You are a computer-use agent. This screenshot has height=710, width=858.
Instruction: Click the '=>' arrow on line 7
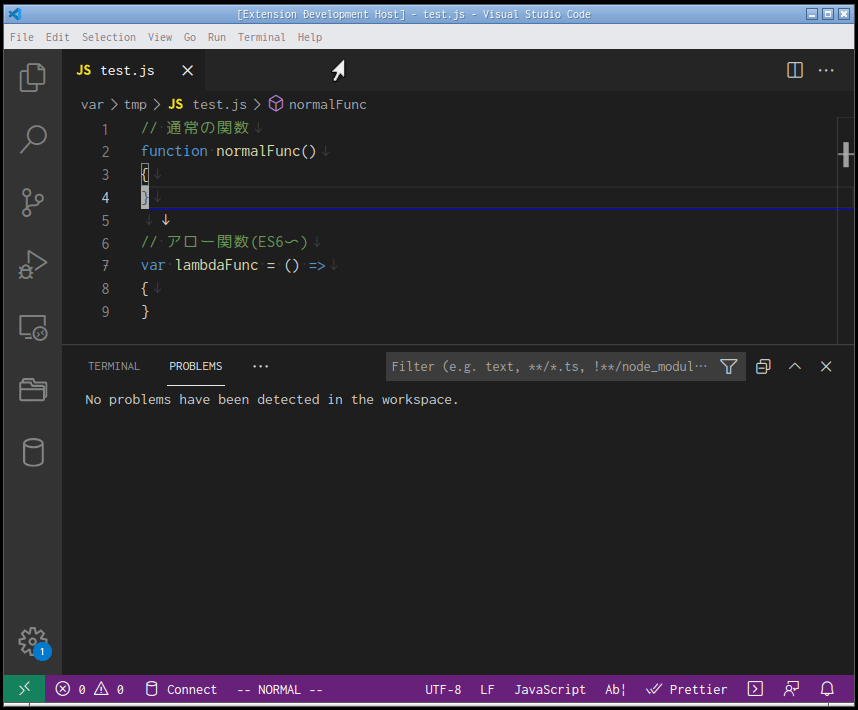click(317, 265)
